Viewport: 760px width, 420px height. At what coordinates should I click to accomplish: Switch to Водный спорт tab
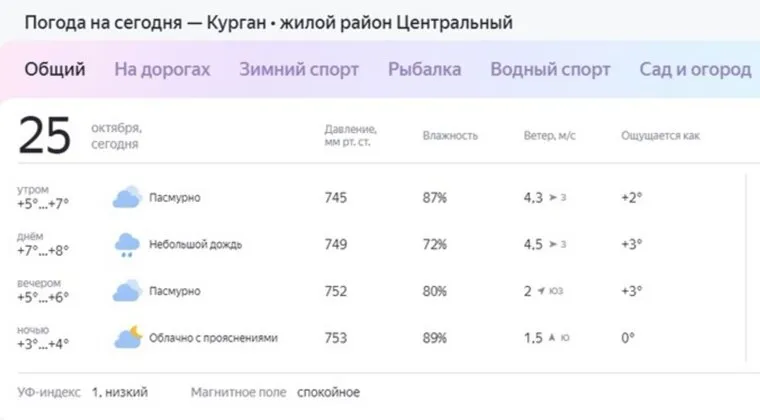click(550, 69)
